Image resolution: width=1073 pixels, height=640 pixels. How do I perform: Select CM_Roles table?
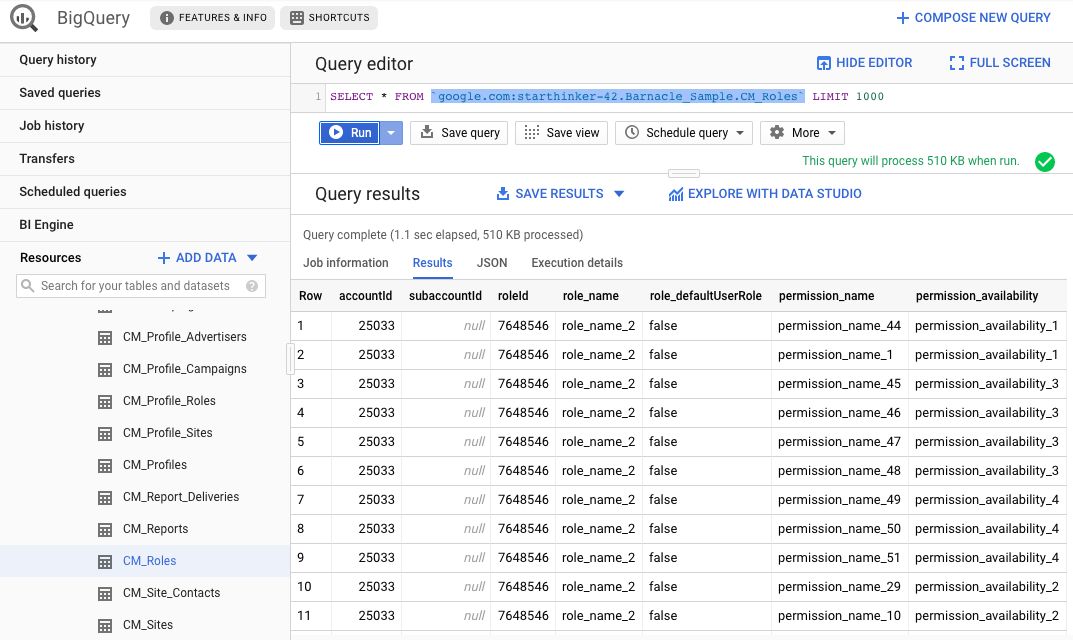point(149,561)
